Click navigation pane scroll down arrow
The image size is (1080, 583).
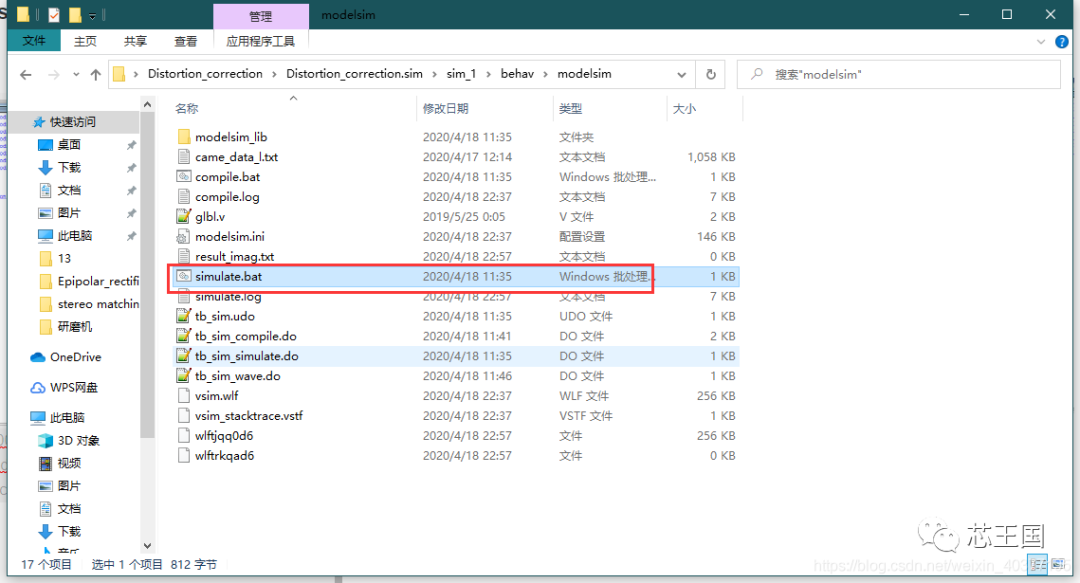click(147, 546)
